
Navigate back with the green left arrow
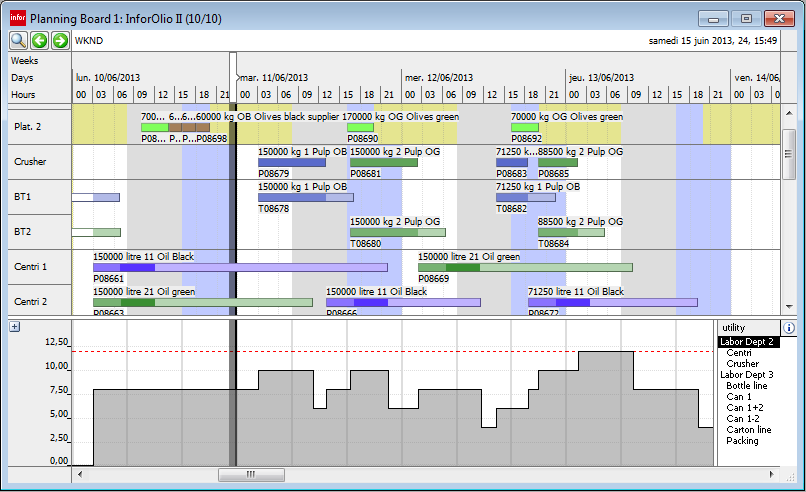pos(40,41)
